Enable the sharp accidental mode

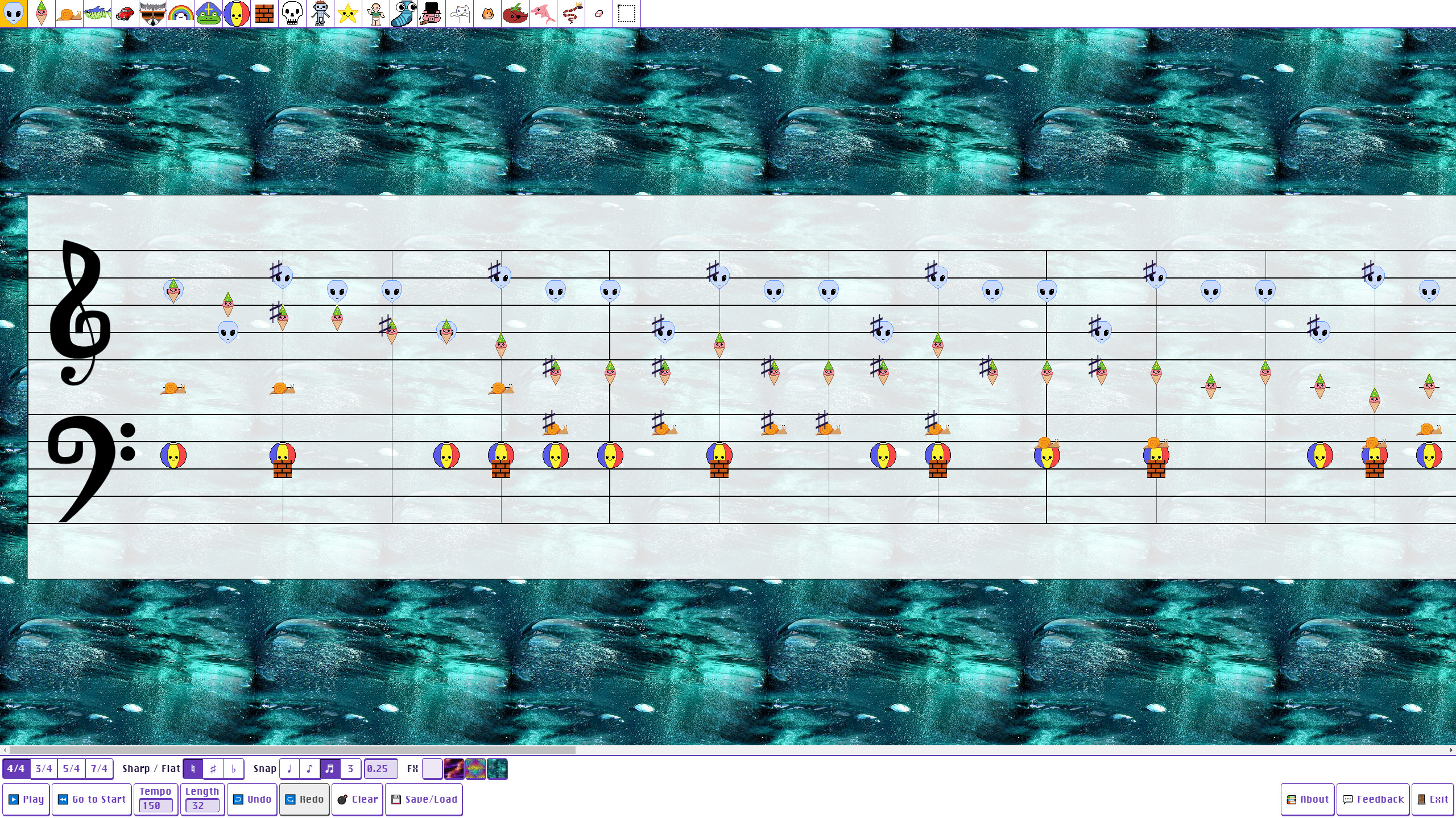[213, 769]
